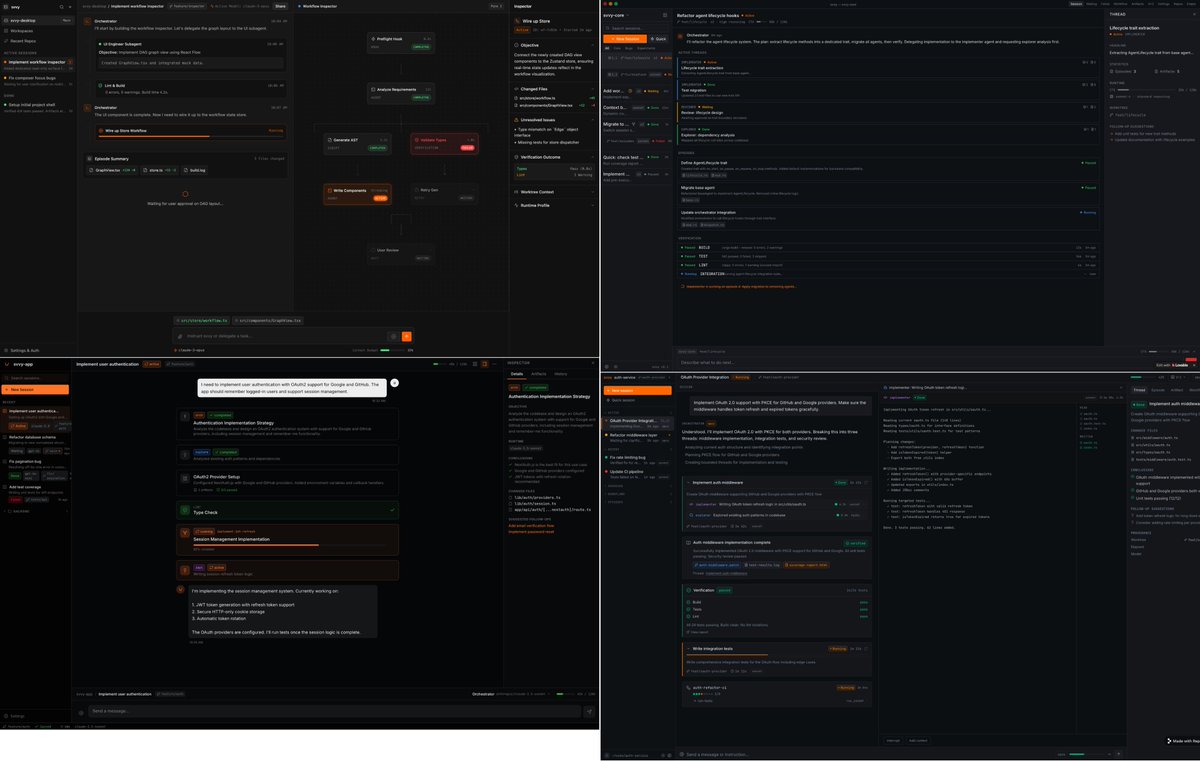
Task: Click Share button in svvy-desktop header
Action: (x=280, y=6)
